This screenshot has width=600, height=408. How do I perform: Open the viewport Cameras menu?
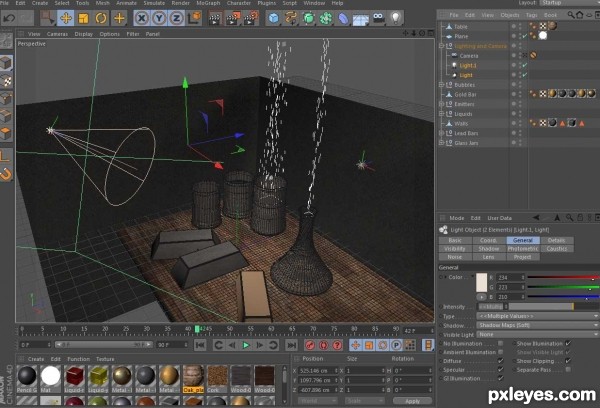pyautogui.click(x=57, y=34)
